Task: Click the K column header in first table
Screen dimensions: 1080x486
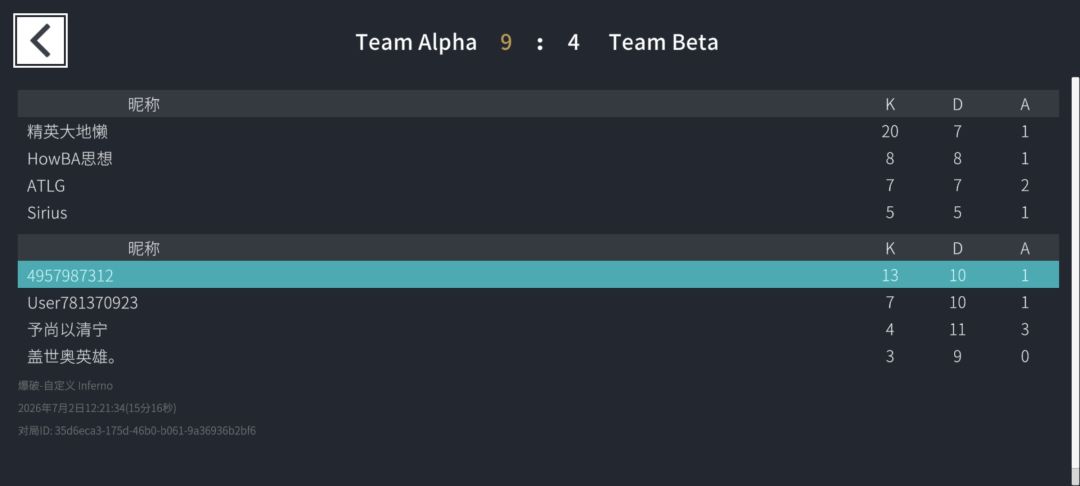Action: 890,105
